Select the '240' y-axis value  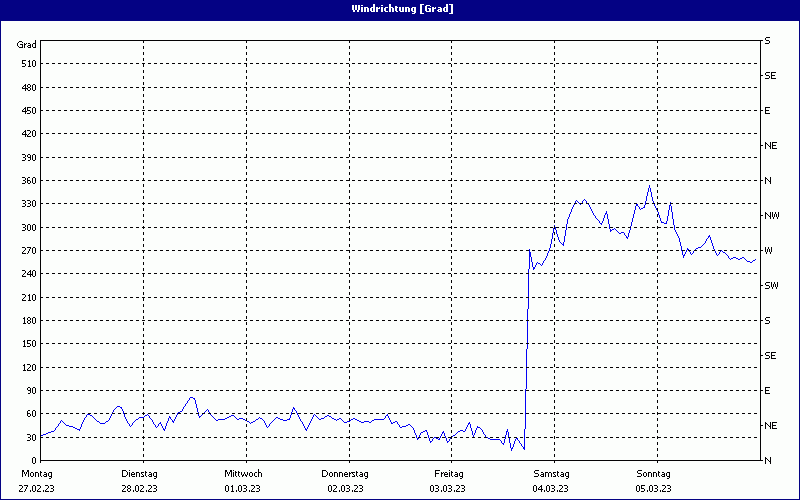point(29,274)
